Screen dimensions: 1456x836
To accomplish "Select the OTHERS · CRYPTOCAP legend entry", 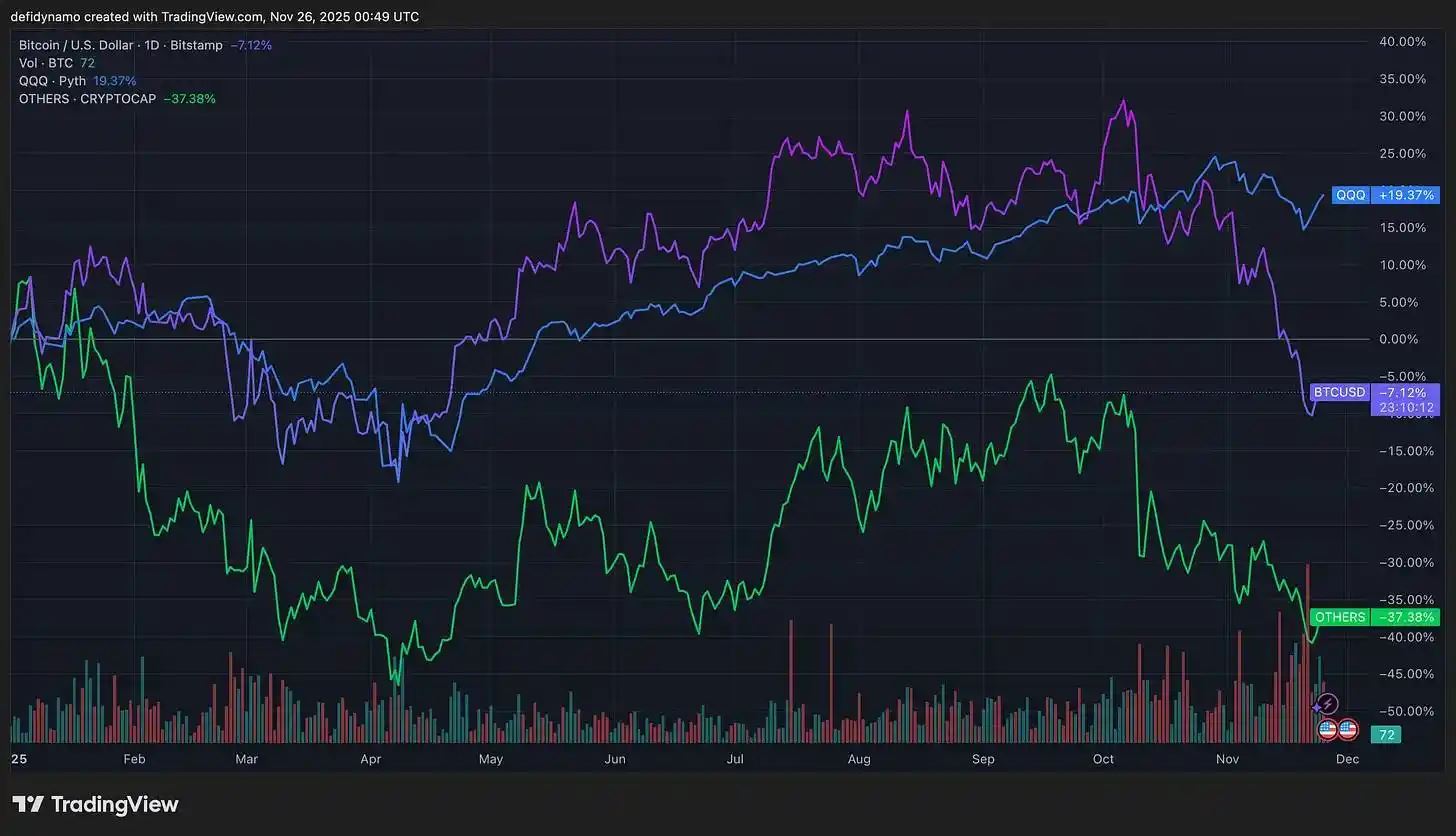I will tap(87, 99).
